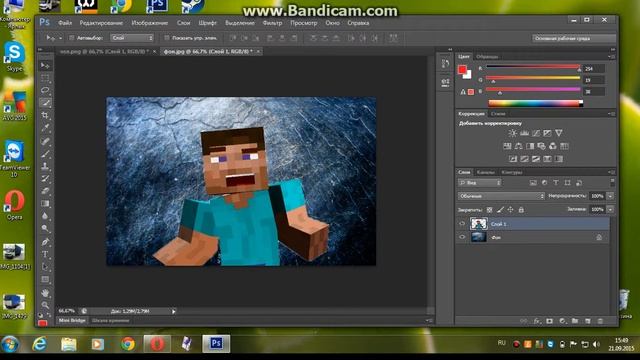640x360 pixels.
Task: Select the Dodge tool
Action: tap(45, 229)
